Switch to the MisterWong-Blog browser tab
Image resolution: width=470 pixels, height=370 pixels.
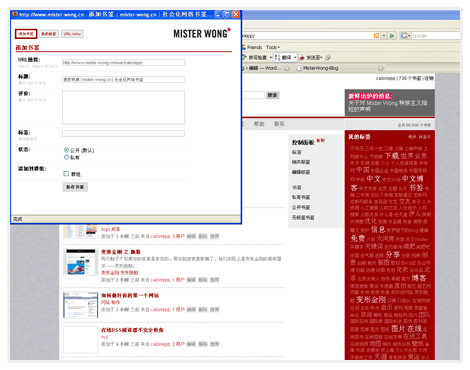tap(320, 68)
